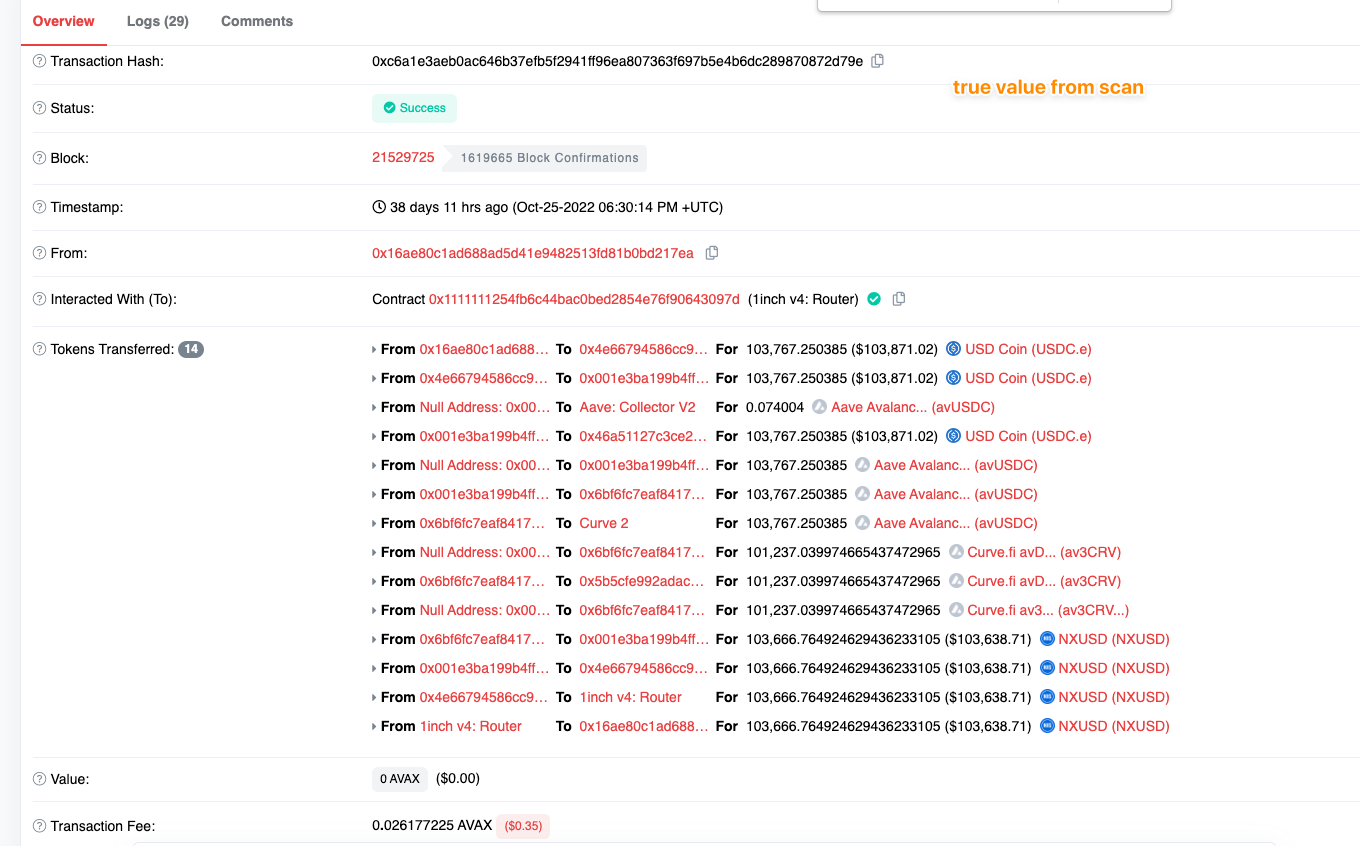Open Curve.fi av3... (av3CRV...) token link
Viewport: 1360px width, 846px height.
[1048, 610]
